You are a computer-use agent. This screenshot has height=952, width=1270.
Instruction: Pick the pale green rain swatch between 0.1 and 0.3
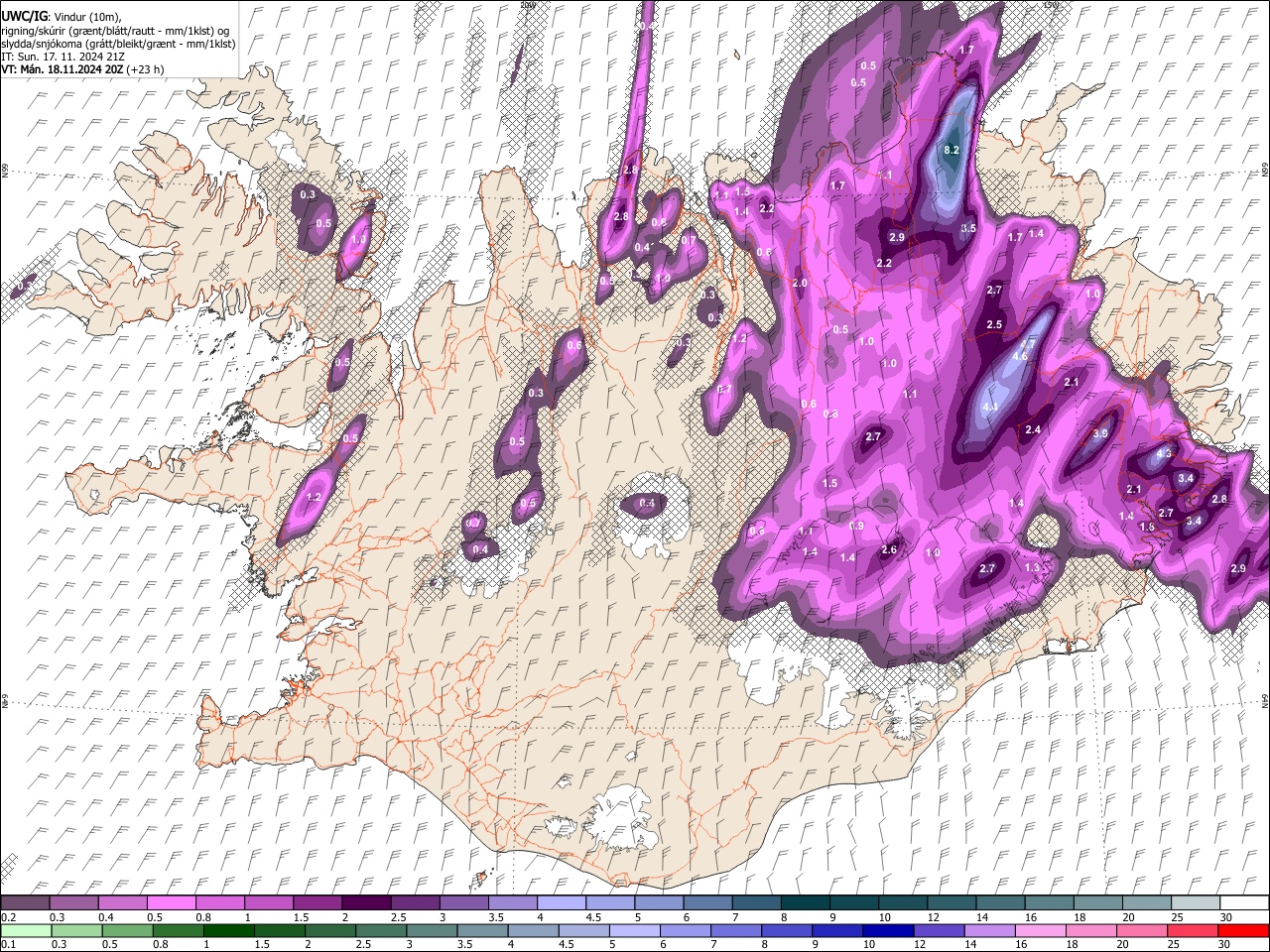(x=26, y=930)
